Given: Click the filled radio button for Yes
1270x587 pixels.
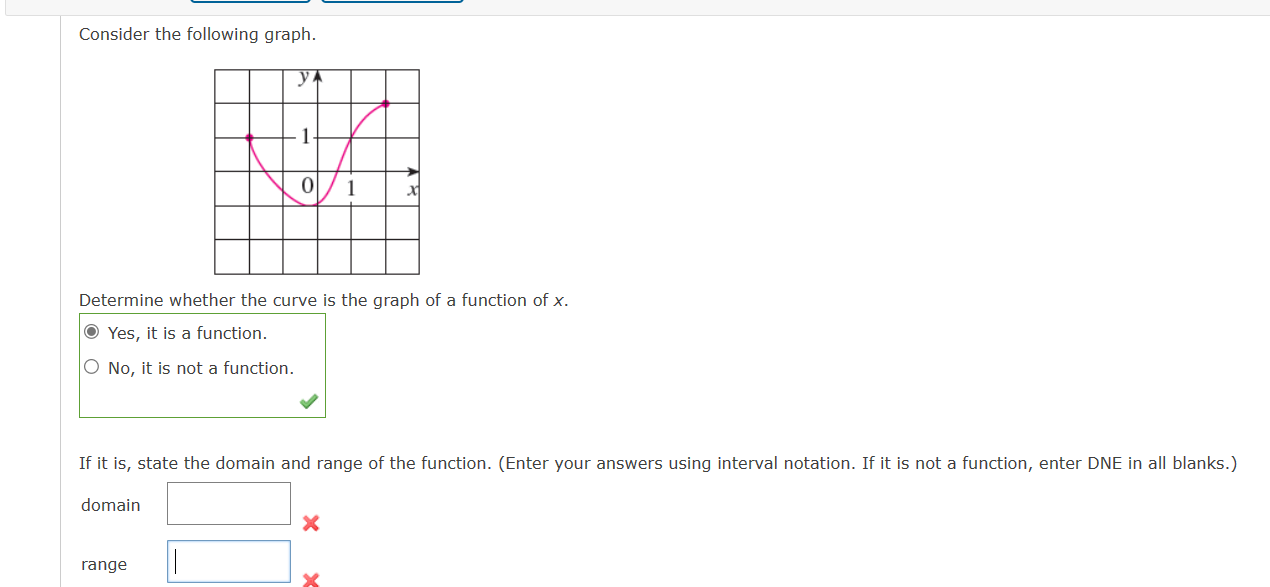Looking at the screenshot, I should click(x=91, y=332).
